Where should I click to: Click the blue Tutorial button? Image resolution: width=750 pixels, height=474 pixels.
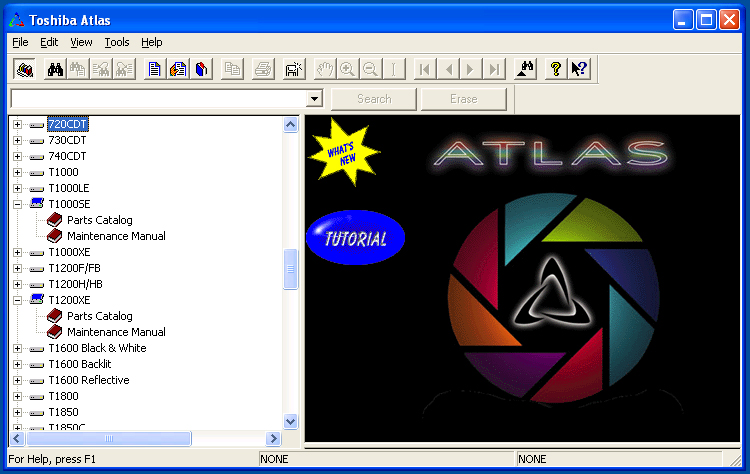[355, 239]
